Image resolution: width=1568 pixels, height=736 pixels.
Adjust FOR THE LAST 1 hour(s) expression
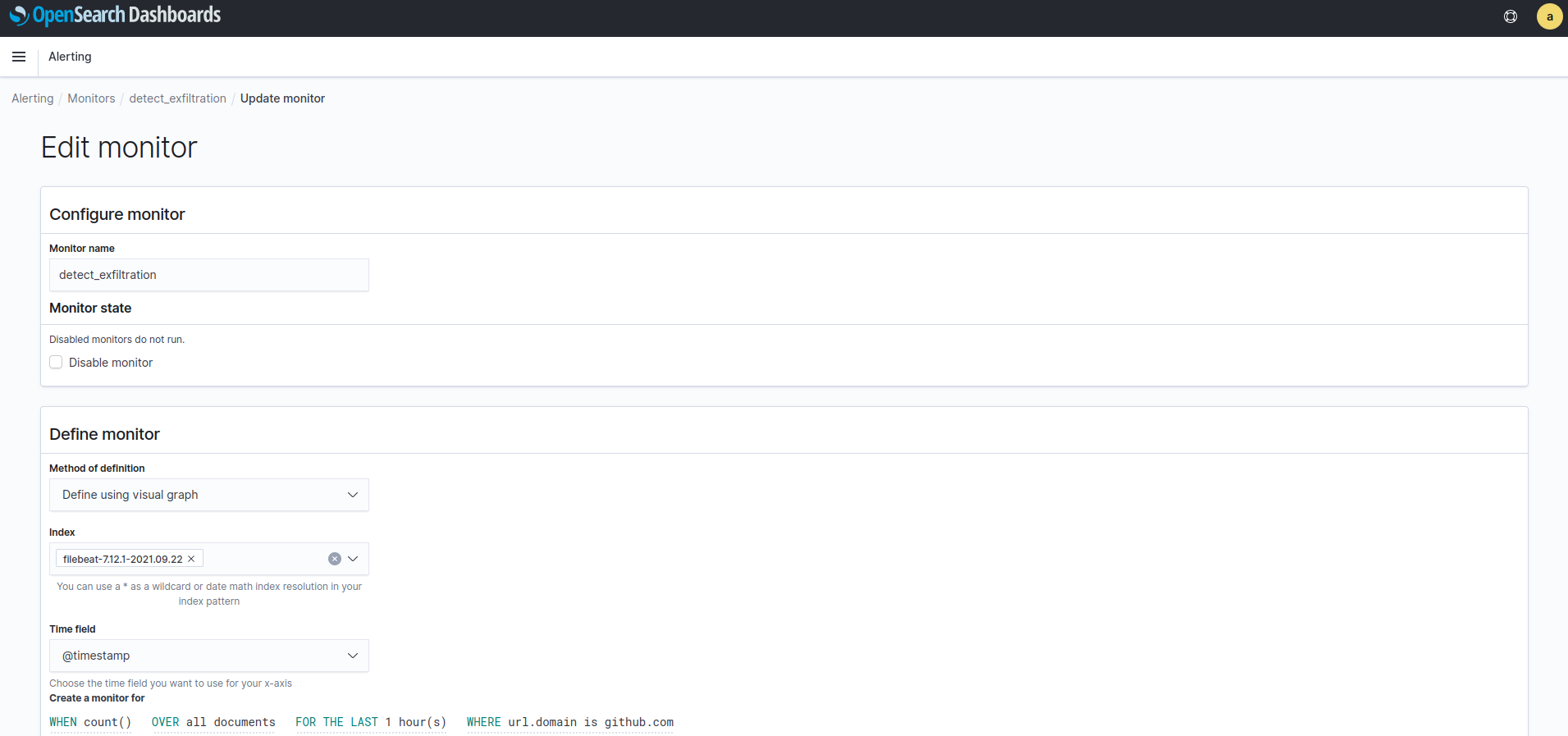[x=371, y=722]
